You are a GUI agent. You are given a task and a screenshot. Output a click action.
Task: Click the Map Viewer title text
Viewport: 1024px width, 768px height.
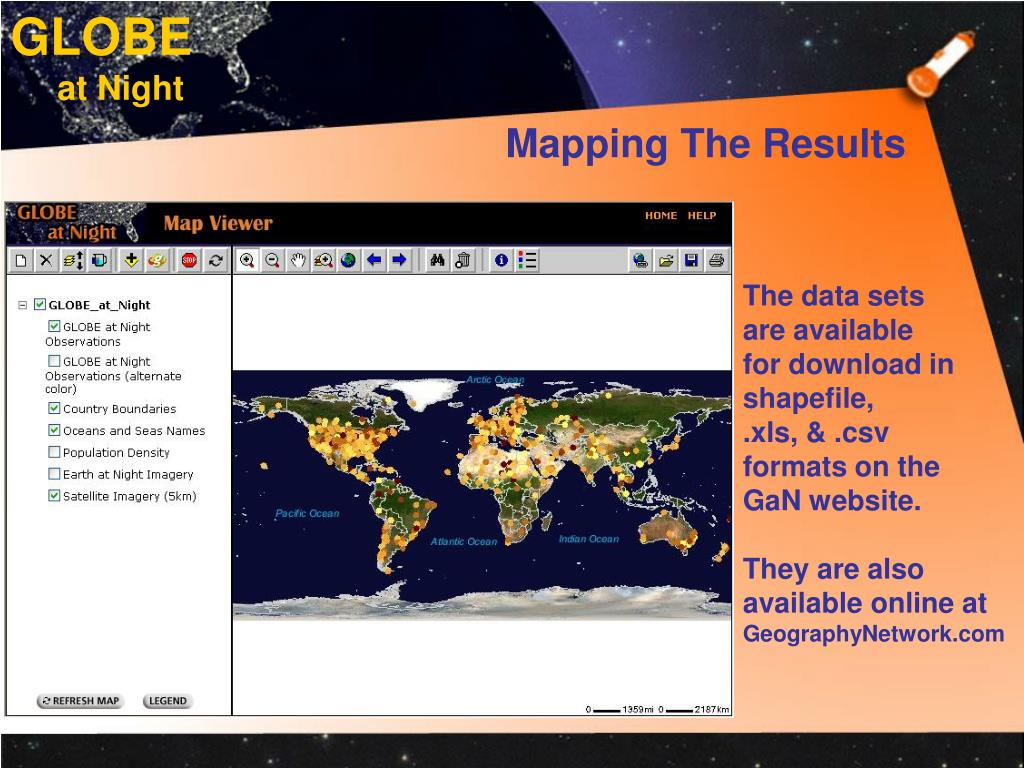coord(218,223)
